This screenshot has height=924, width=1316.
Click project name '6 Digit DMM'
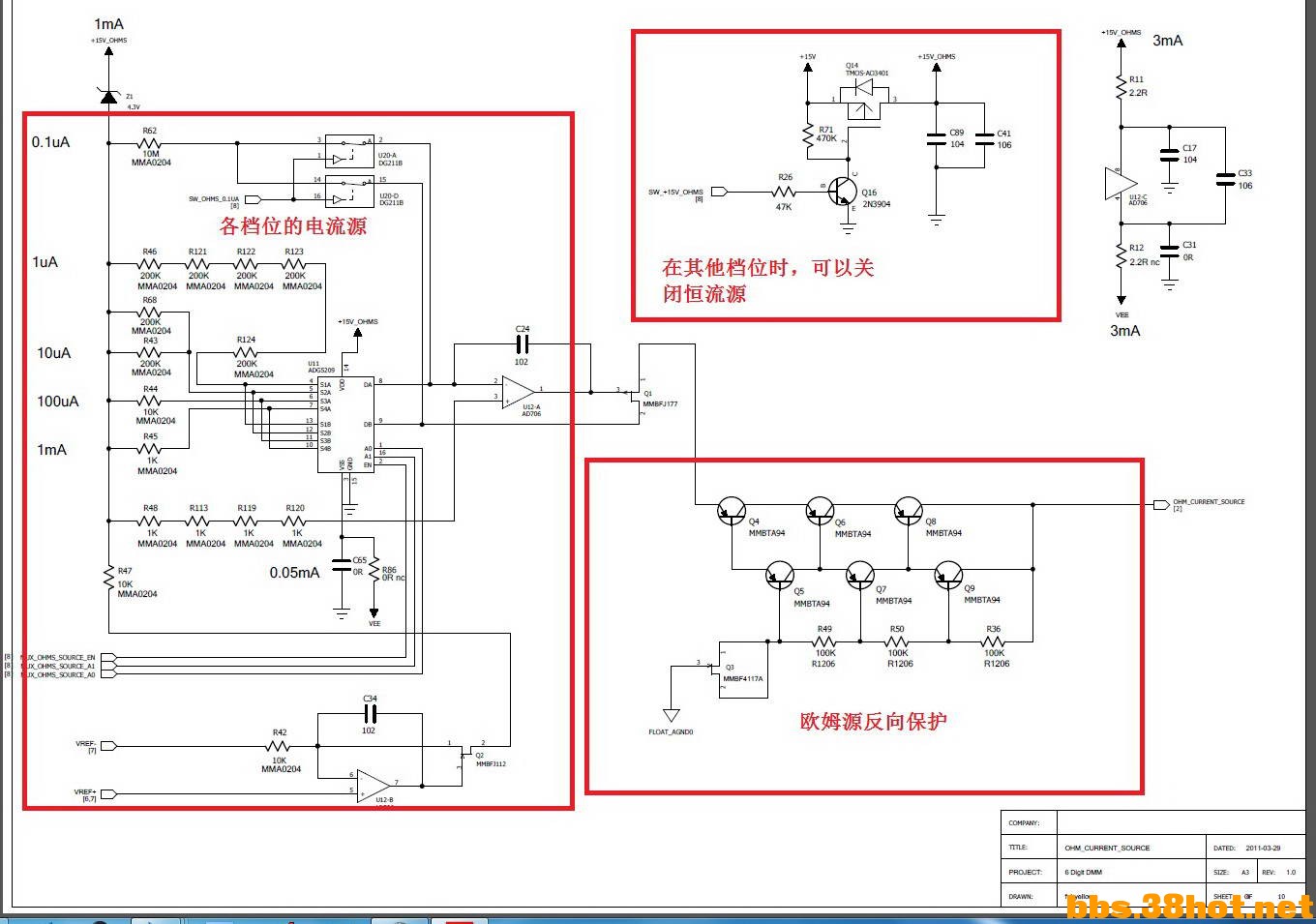coord(1083,872)
